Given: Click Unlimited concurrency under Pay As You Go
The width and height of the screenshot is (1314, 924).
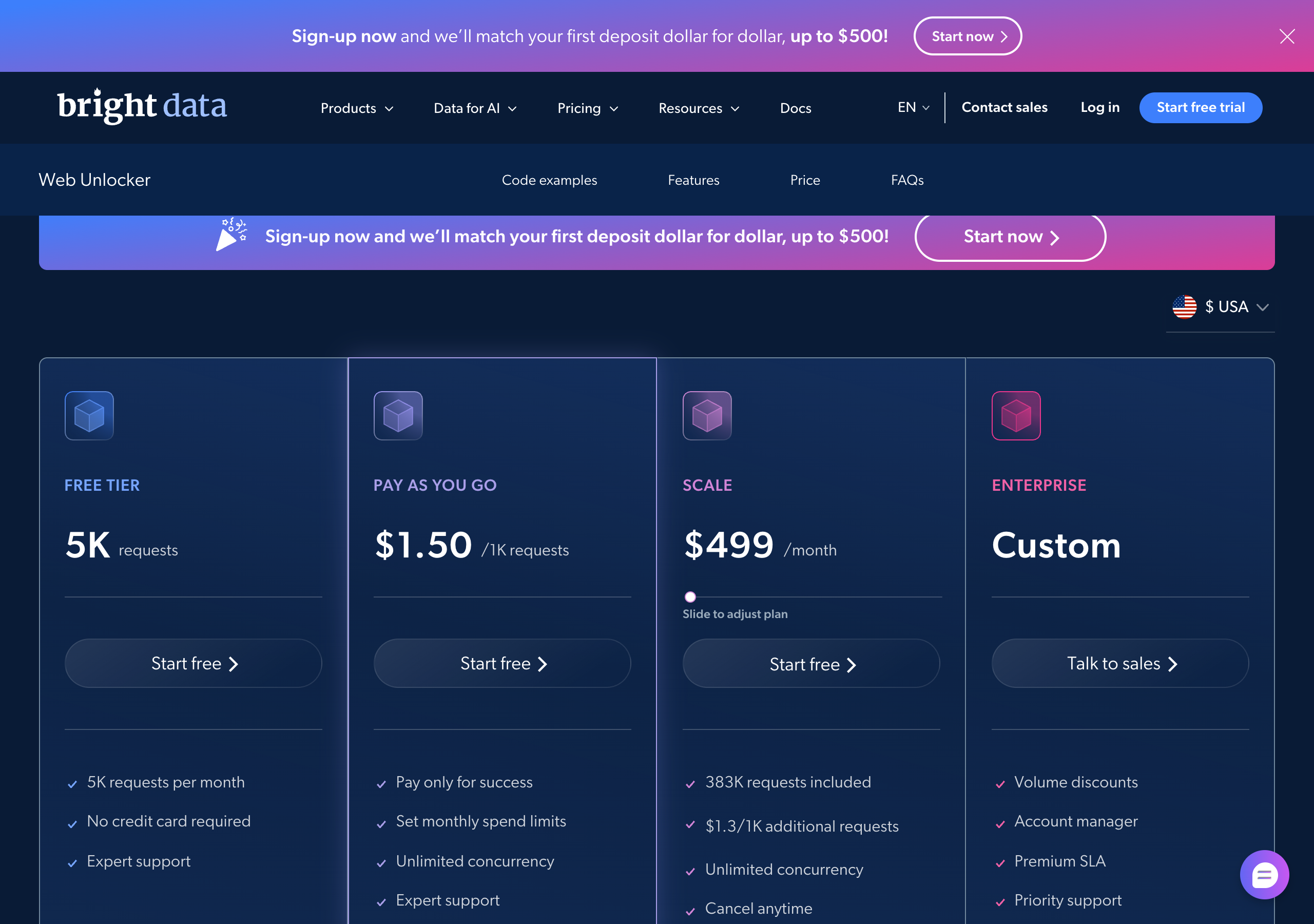Looking at the screenshot, I should pyautogui.click(x=475, y=861).
